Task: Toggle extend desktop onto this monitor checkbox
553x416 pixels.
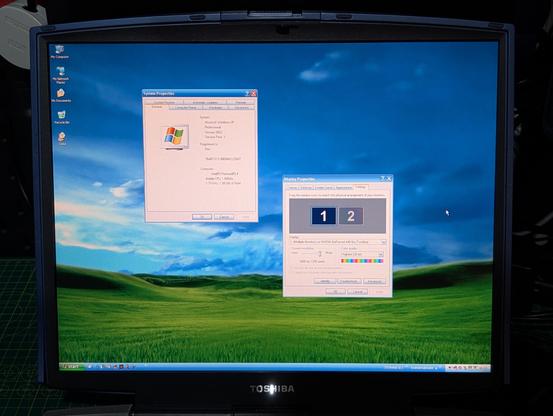Action: click(x=292, y=273)
